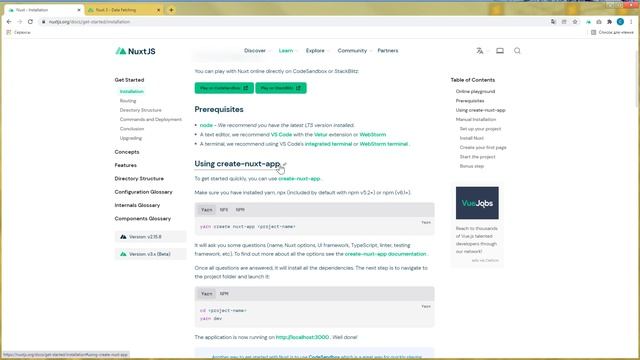Expand the Components Glossary section
Image resolution: width=640 pixels, height=360 pixels.
pyautogui.click(x=142, y=219)
